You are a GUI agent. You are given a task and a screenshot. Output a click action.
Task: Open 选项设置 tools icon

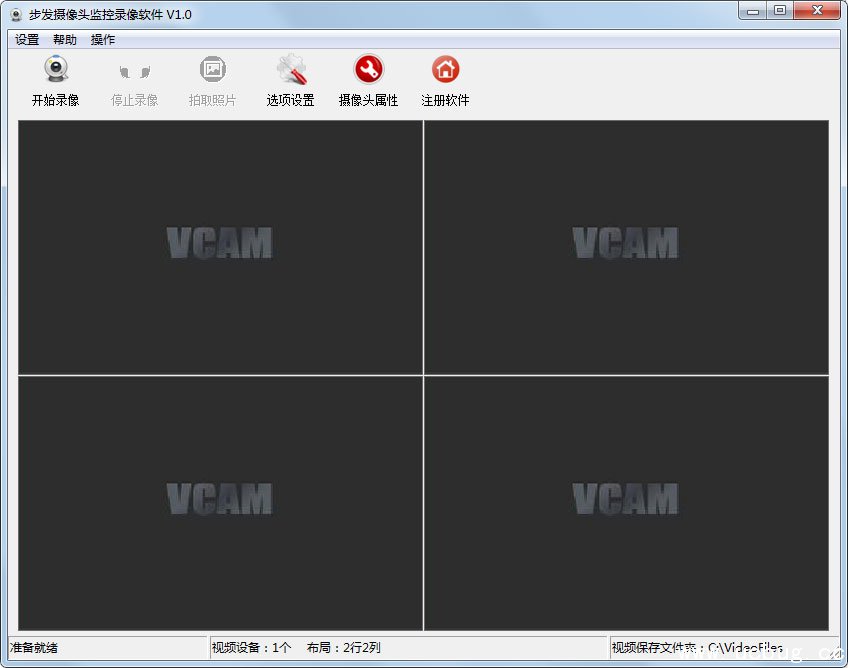(291, 69)
